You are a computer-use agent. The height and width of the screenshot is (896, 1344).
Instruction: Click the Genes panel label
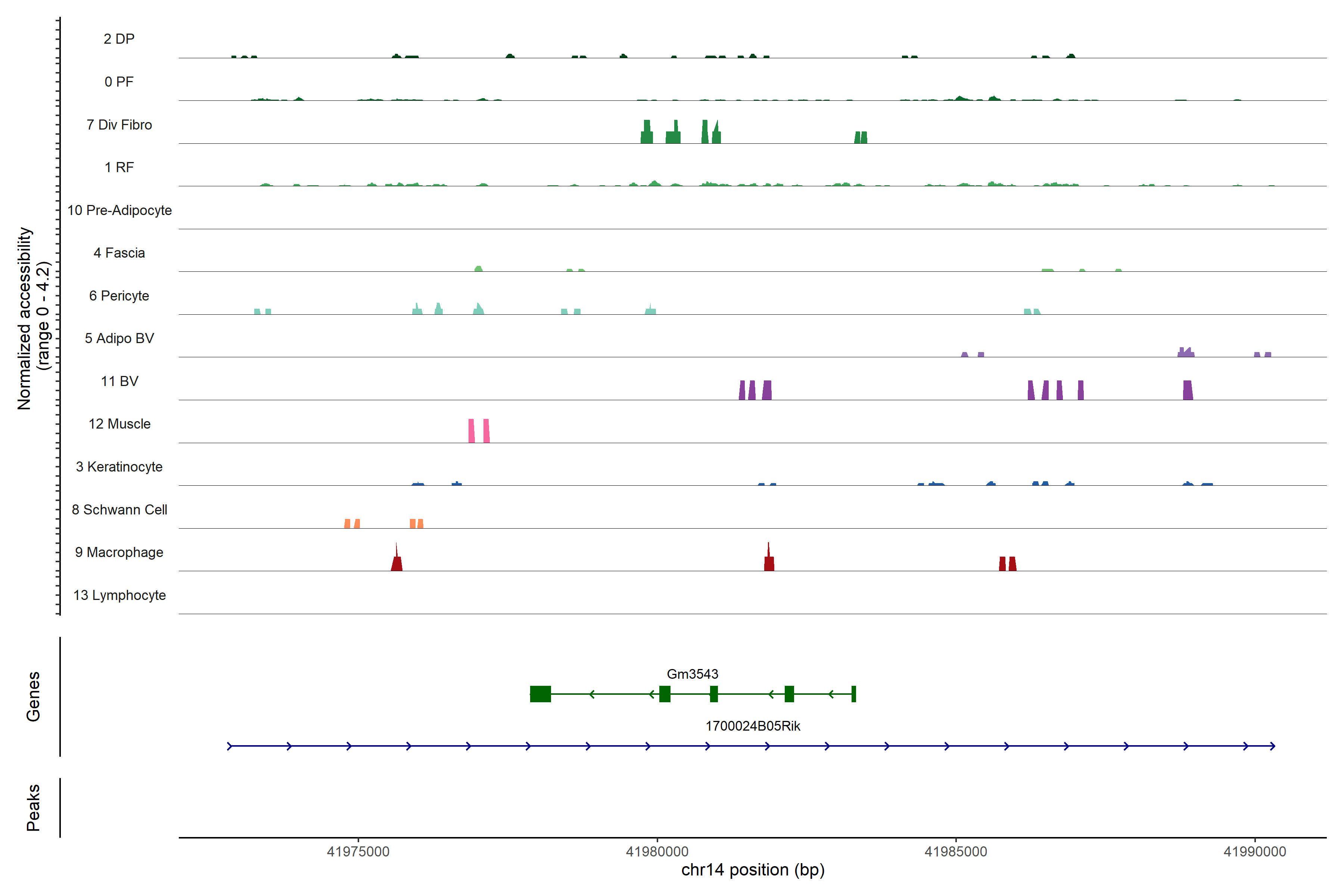click(x=33, y=696)
